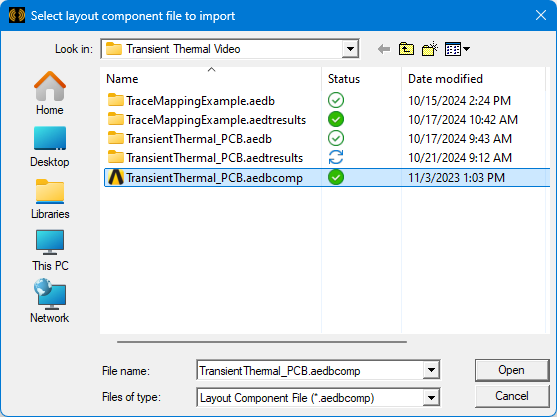
Task: Click synced status icon for TransientThermal_PCB.aedbcomp
Action: 336,177
